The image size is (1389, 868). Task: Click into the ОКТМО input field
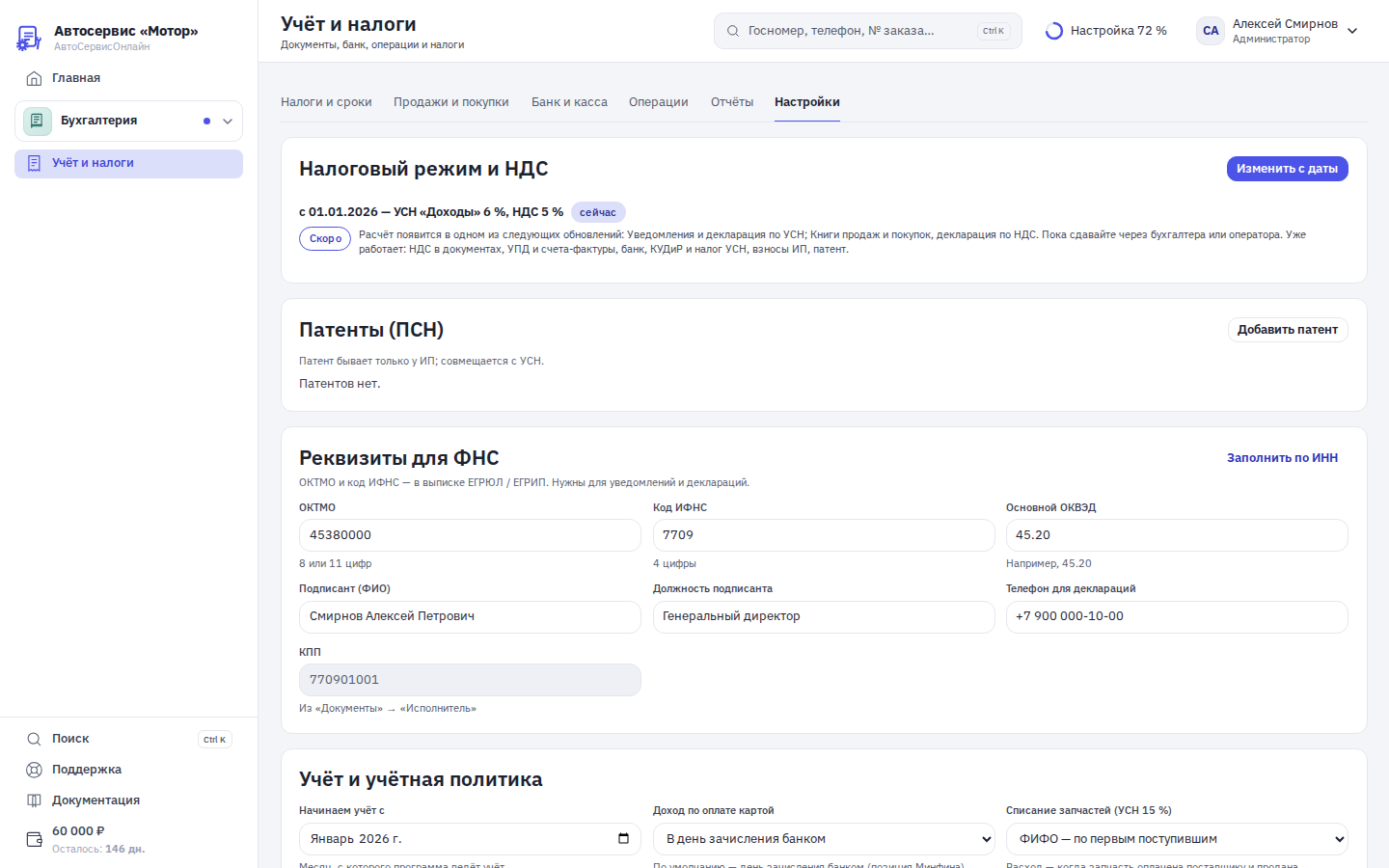pos(470,535)
